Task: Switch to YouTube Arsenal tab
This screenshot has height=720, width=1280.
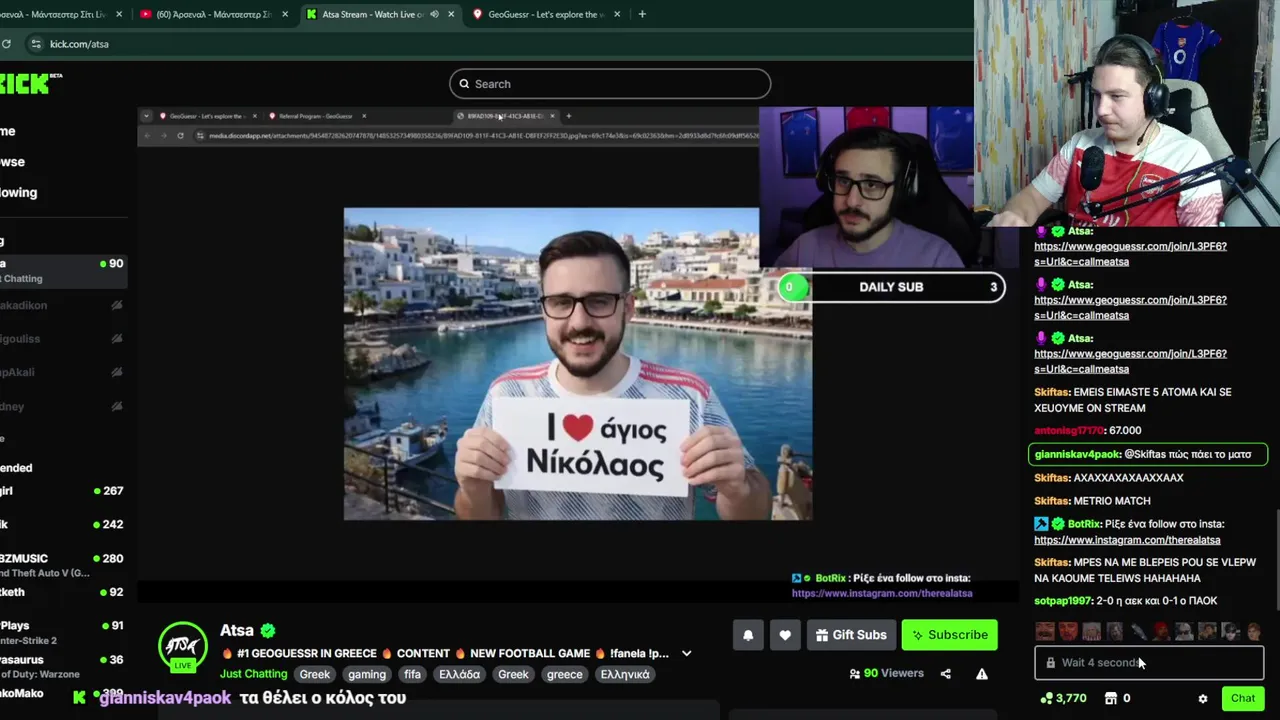Action: coord(215,14)
